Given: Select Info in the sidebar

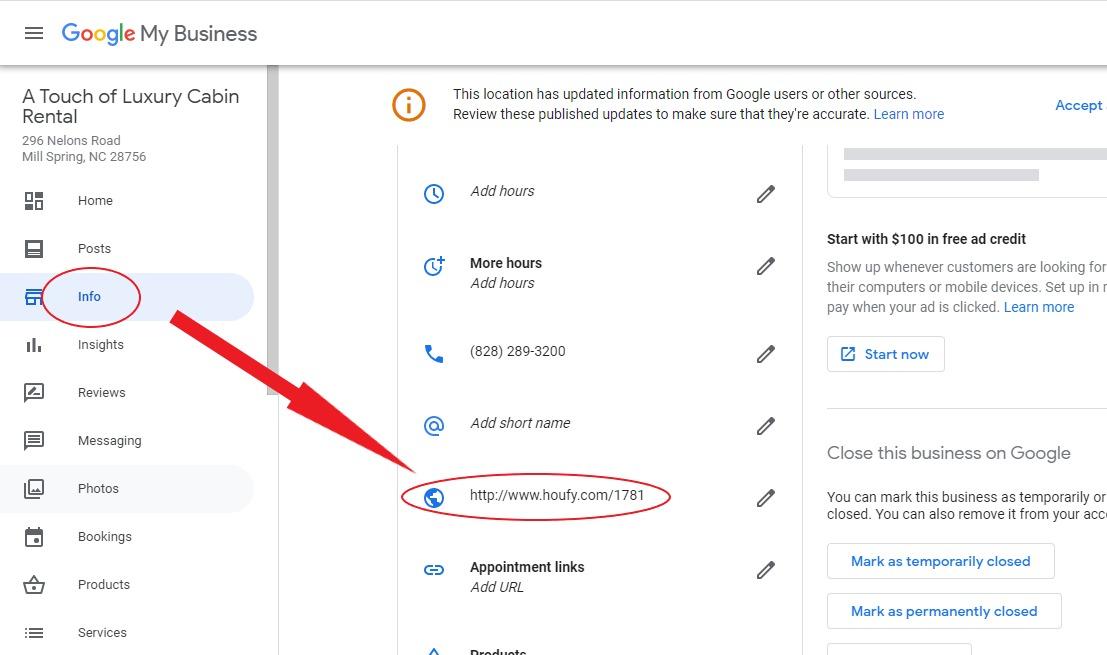Looking at the screenshot, I should pos(90,297).
